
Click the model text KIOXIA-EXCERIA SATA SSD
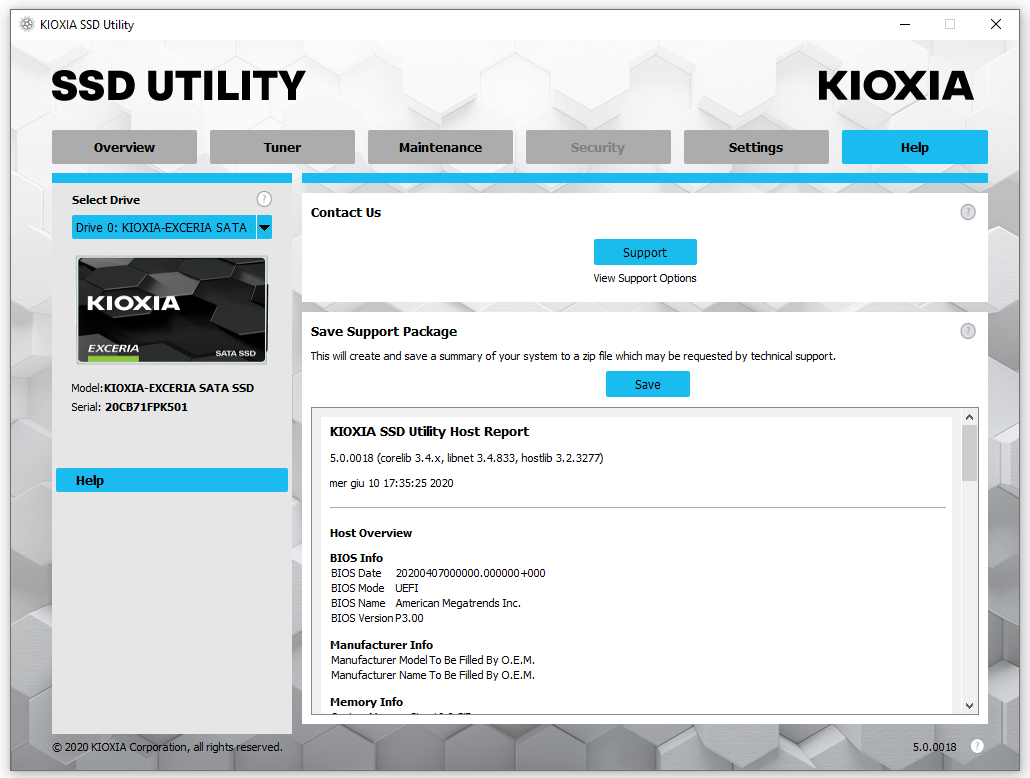tap(179, 388)
